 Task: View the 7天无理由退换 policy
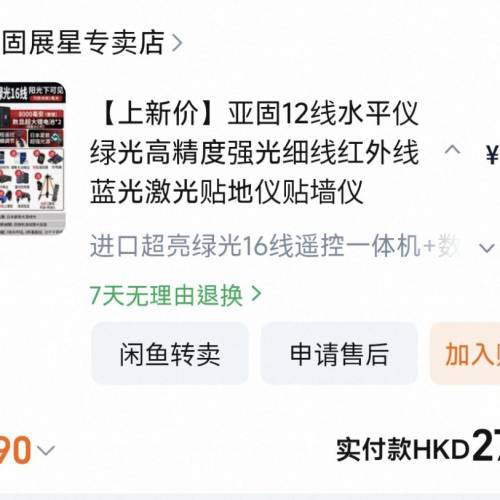coord(166,295)
